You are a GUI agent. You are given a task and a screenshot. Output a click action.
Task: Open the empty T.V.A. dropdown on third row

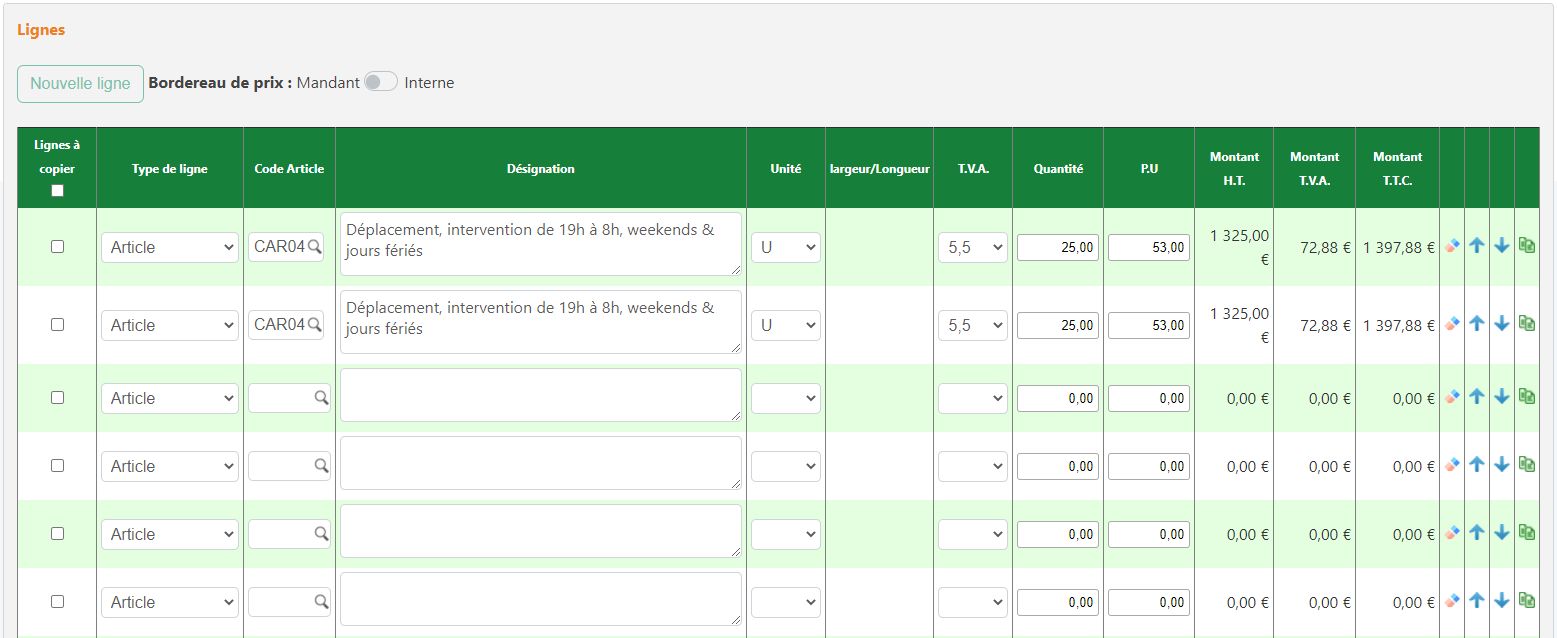972,398
